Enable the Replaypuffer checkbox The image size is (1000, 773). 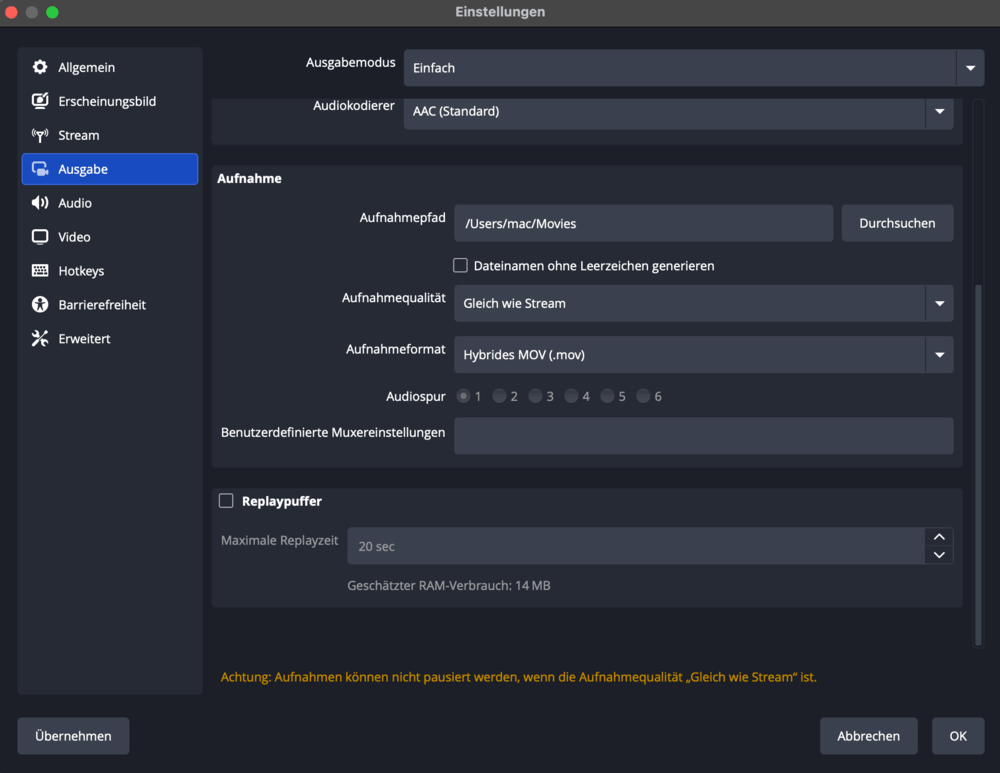point(226,501)
